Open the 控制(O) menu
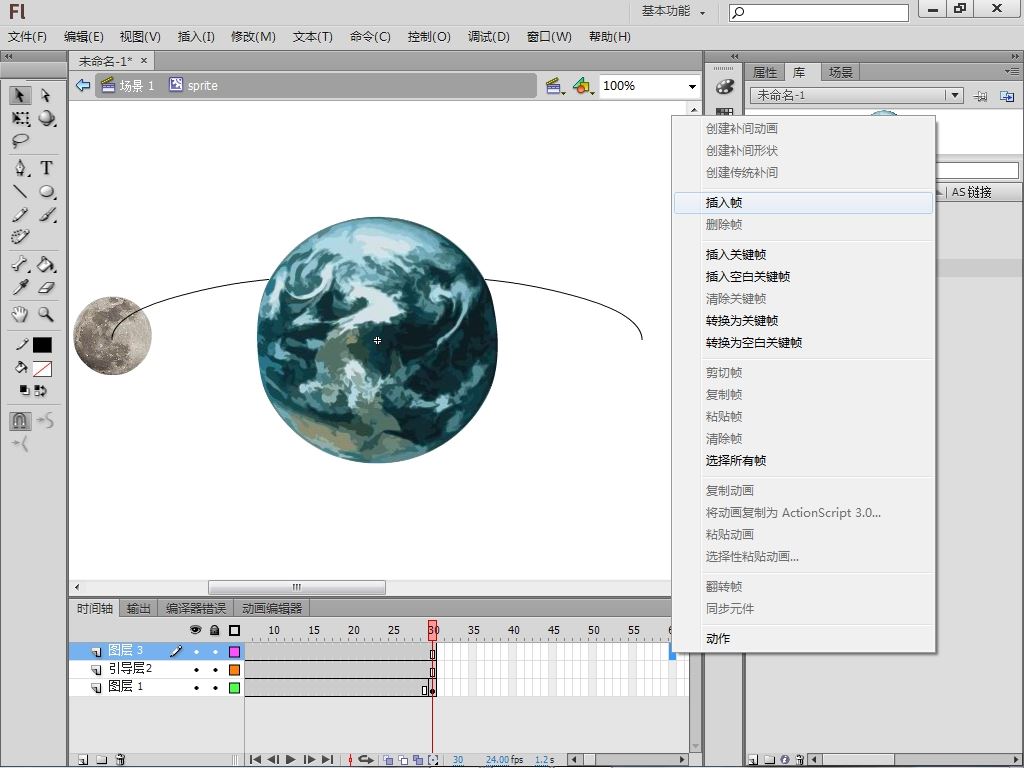 [x=429, y=37]
